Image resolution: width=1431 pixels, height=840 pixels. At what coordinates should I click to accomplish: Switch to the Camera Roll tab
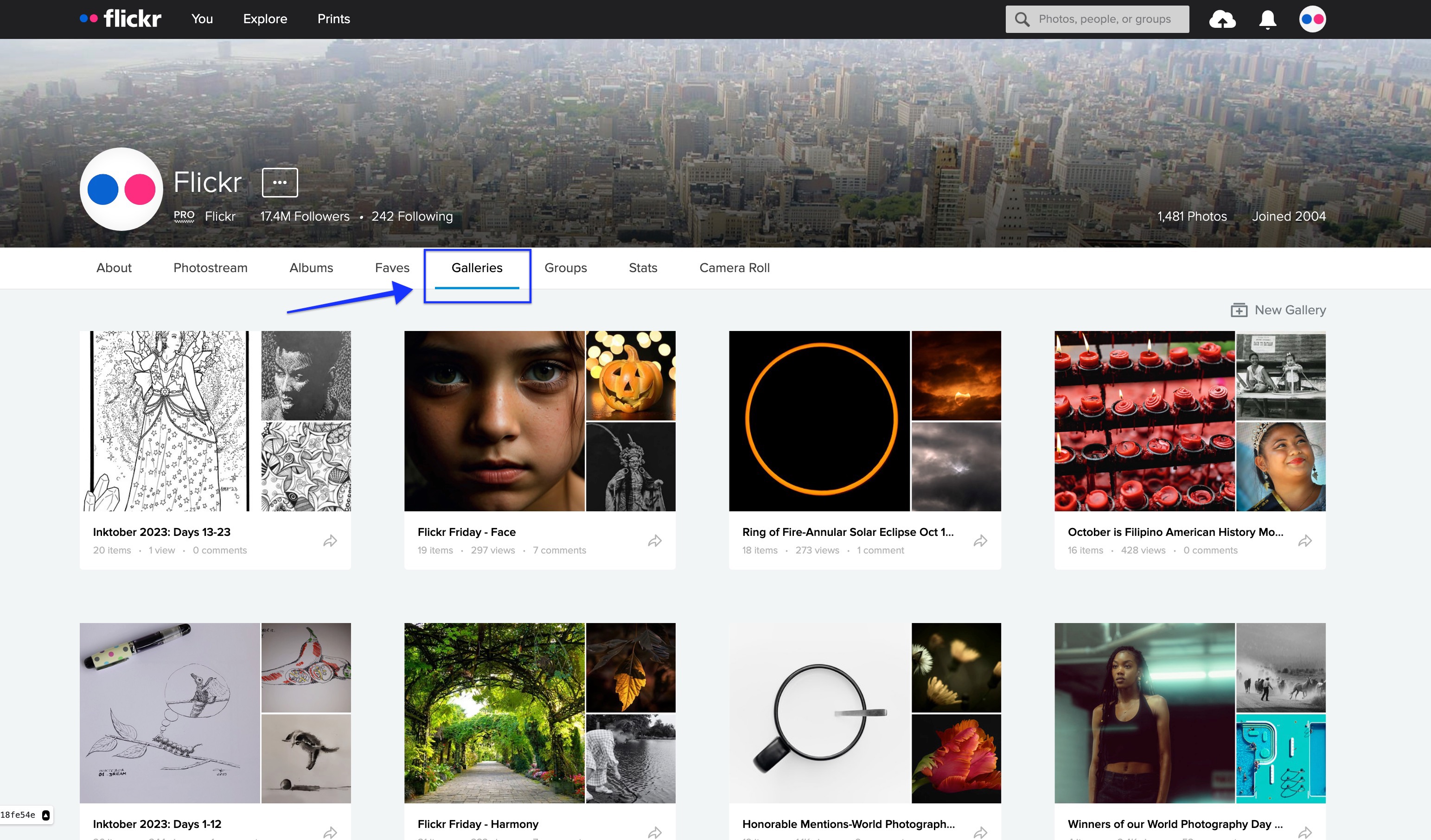pos(734,267)
